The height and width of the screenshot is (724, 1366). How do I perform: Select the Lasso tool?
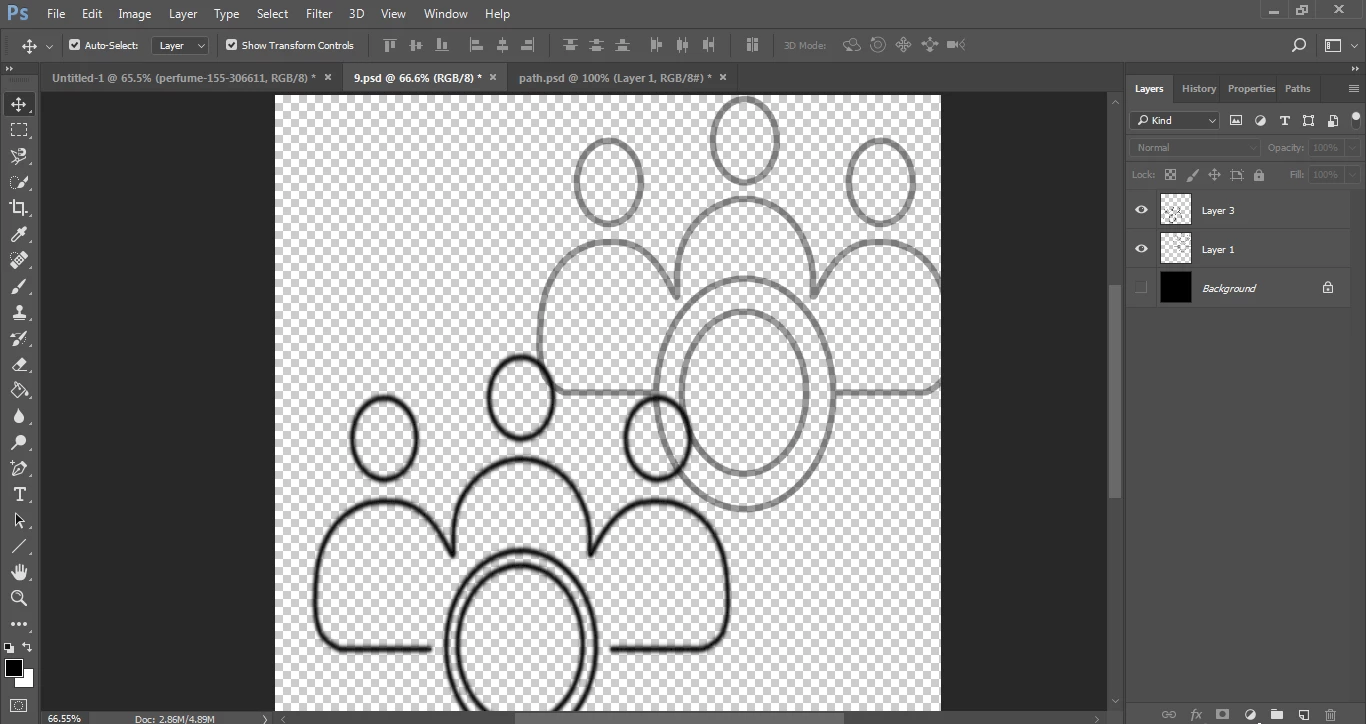coord(19,156)
